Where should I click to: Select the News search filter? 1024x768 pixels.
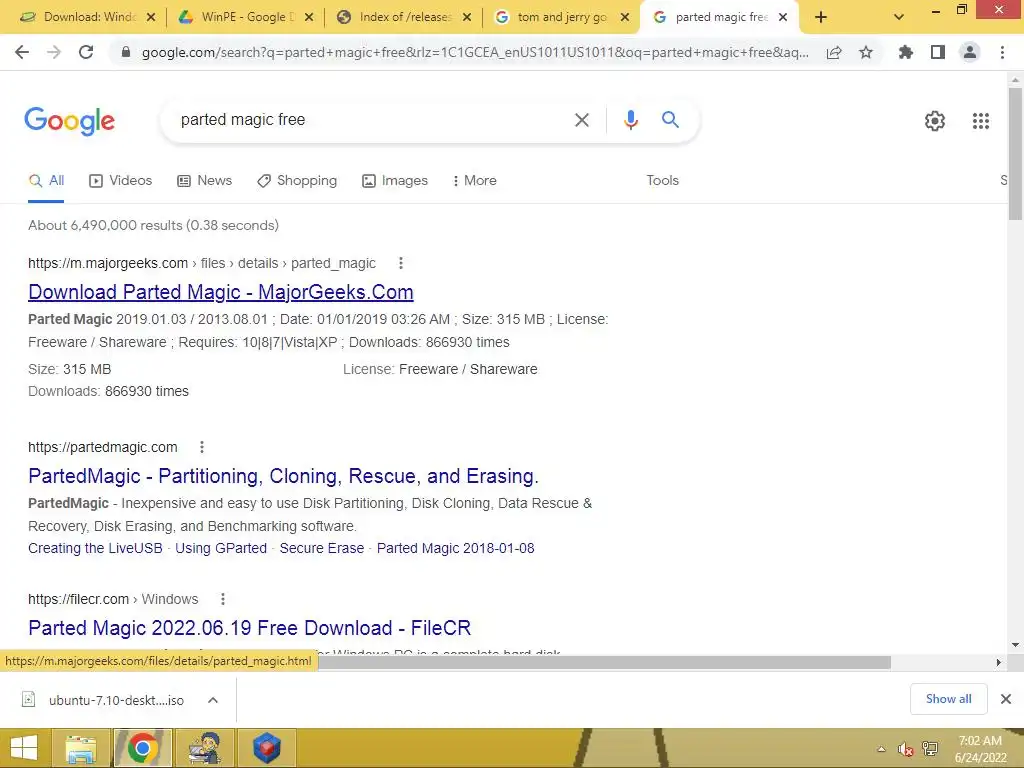[x=204, y=181]
